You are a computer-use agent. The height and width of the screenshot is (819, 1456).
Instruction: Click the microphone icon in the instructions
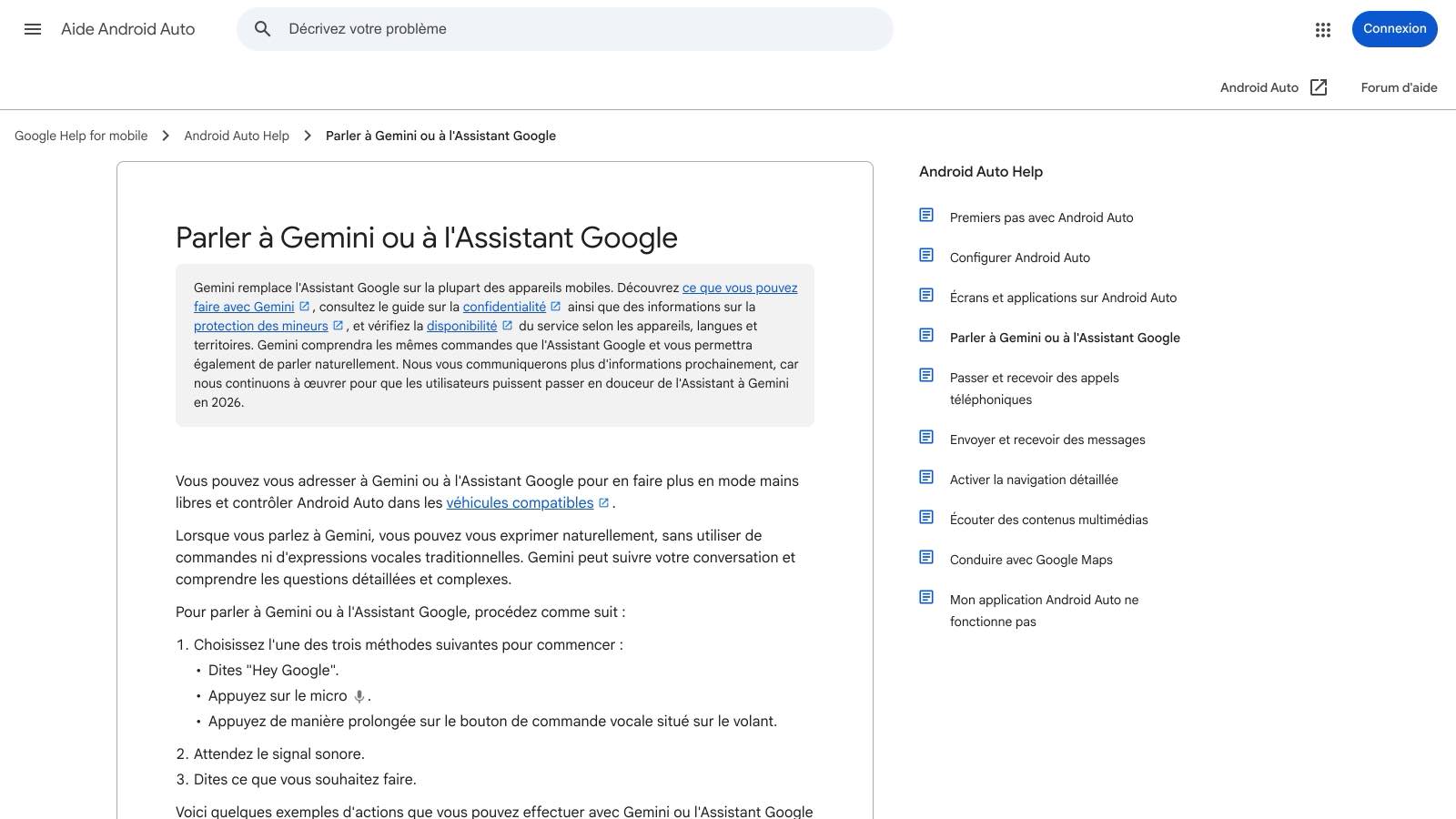click(359, 696)
